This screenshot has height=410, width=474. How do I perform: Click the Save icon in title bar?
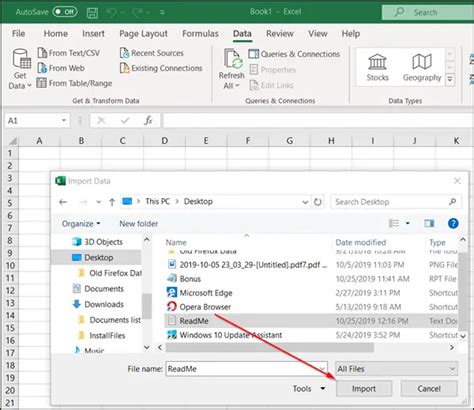point(92,13)
